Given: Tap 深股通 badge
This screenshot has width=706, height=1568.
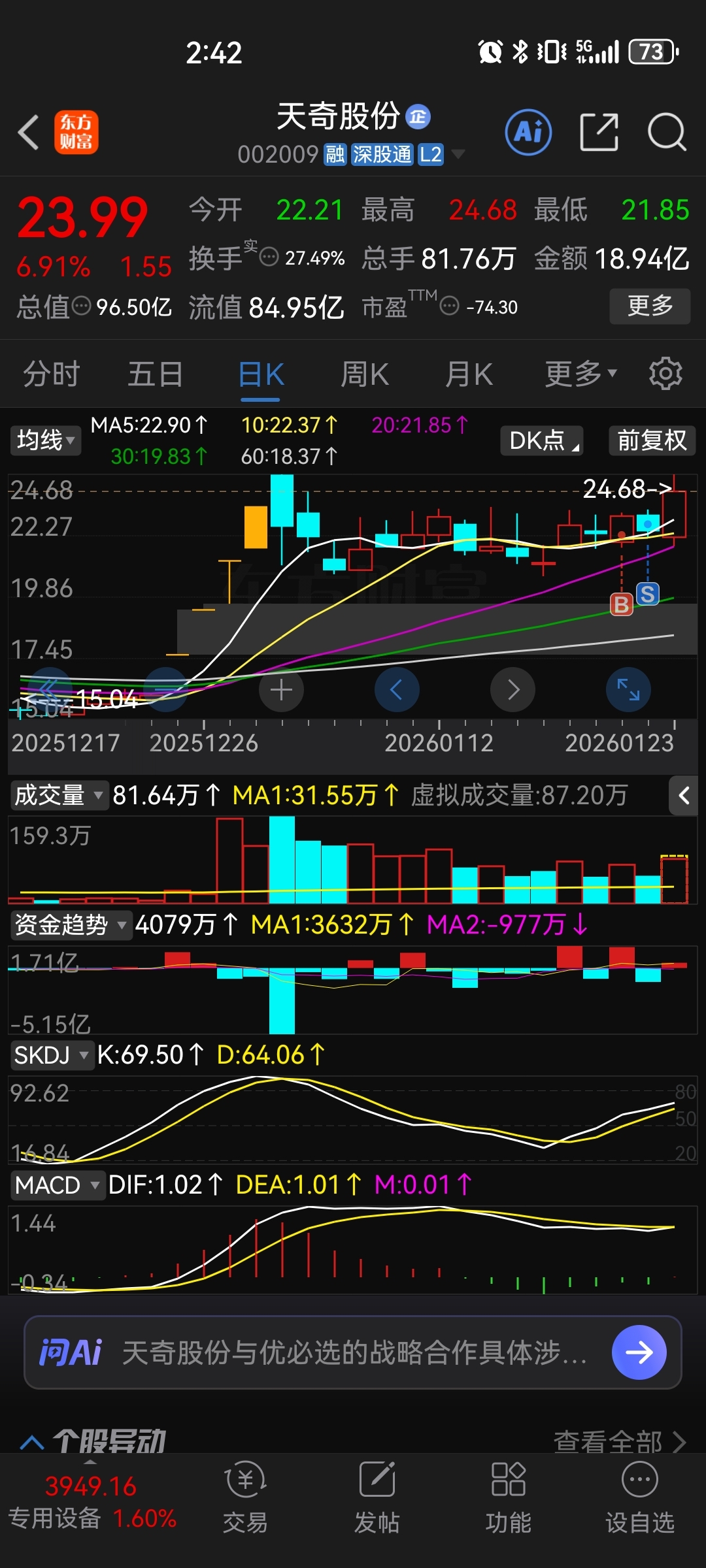Looking at the screenshot, I should pos(382,155).
